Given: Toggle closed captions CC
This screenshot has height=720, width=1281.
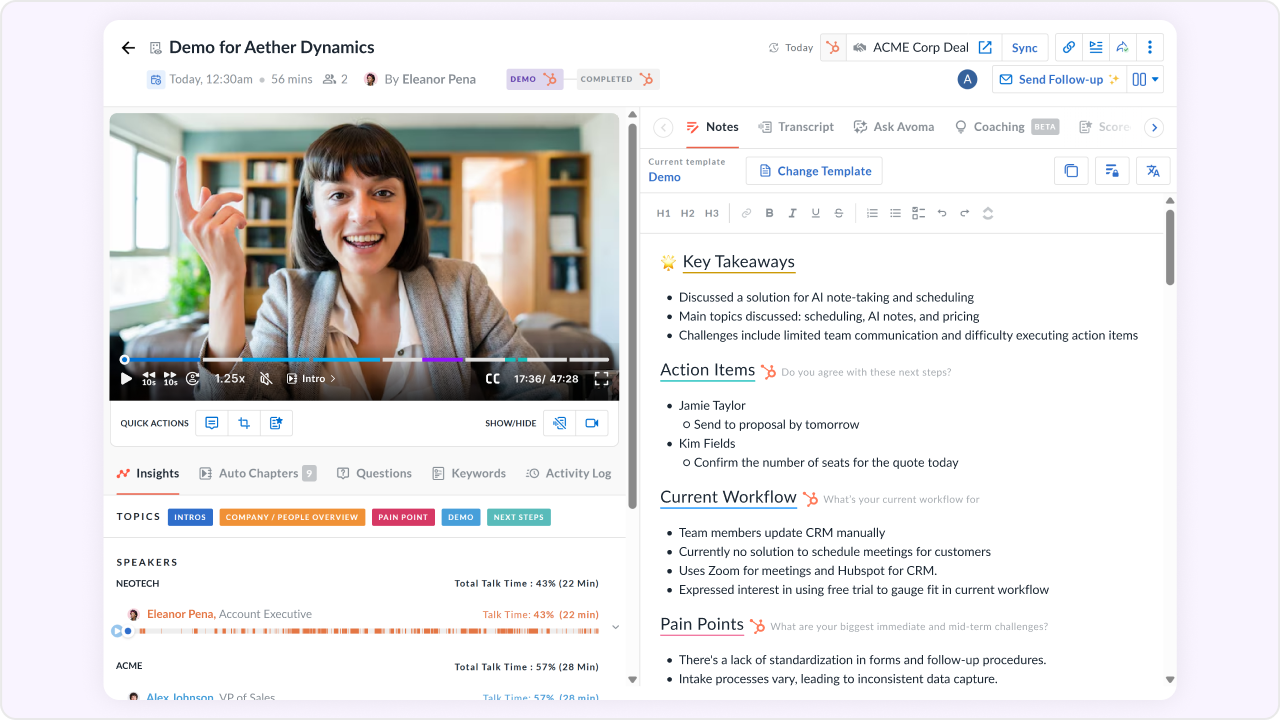Looking at the screenshot, I should click(492, 379).
